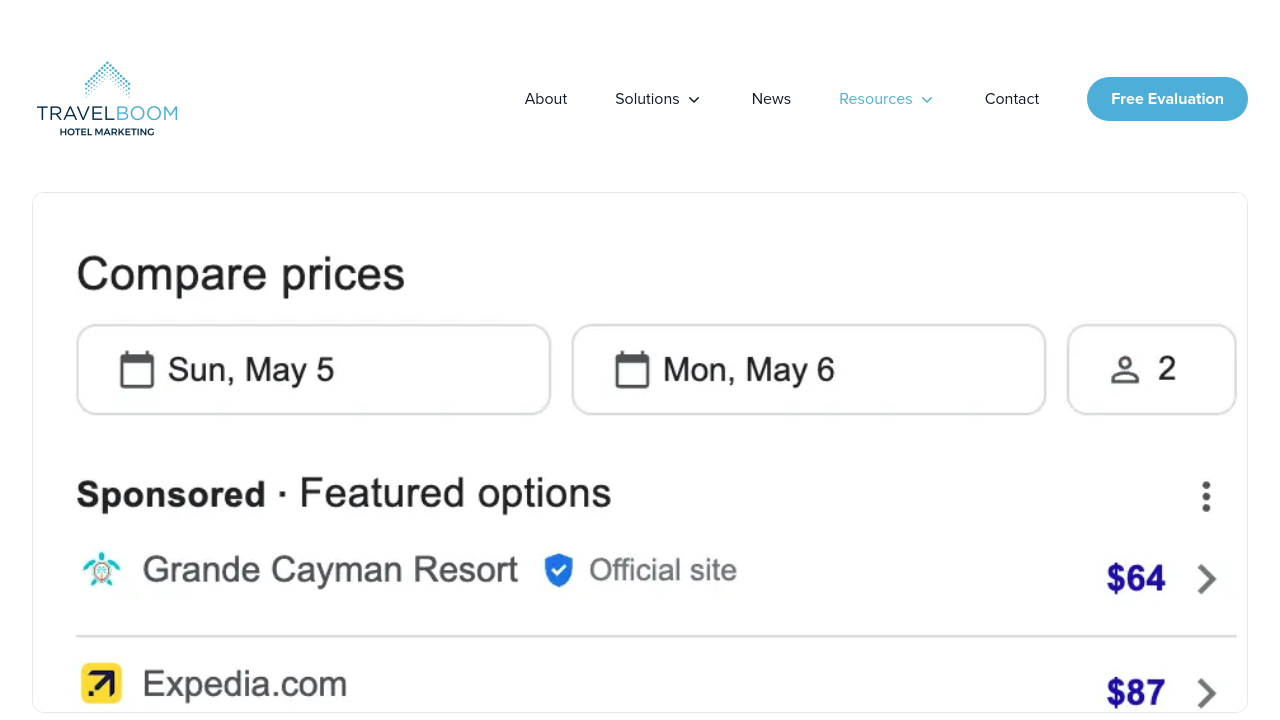Click the guests person icon
This screenshot has height=720, width=1280.
[x=1125, y=370]
